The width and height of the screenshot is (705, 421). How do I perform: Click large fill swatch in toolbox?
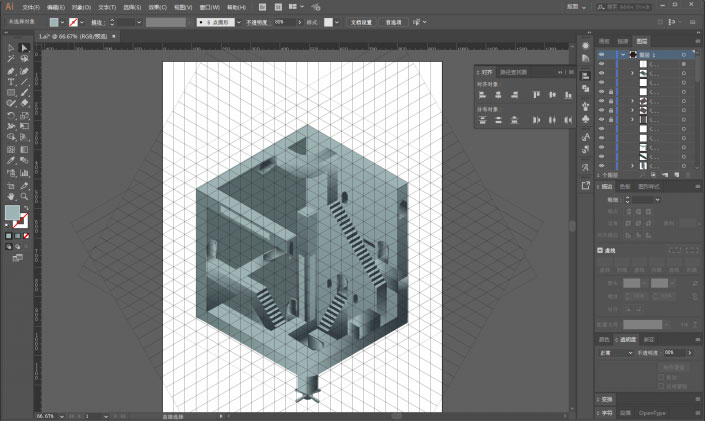tap(12, 212)
